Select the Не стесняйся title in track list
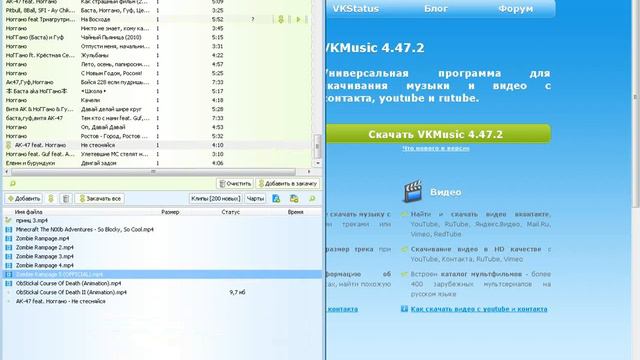Screen dimensions: 640x360 coord(98,145)
